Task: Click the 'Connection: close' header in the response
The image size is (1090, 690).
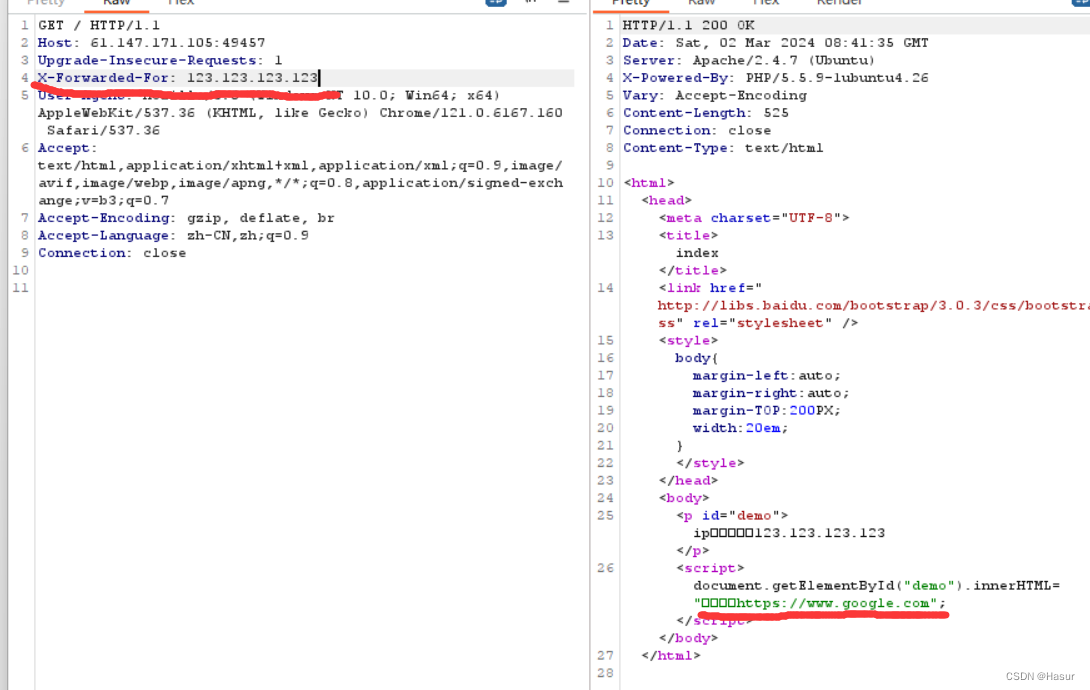Action: [697, 130]
